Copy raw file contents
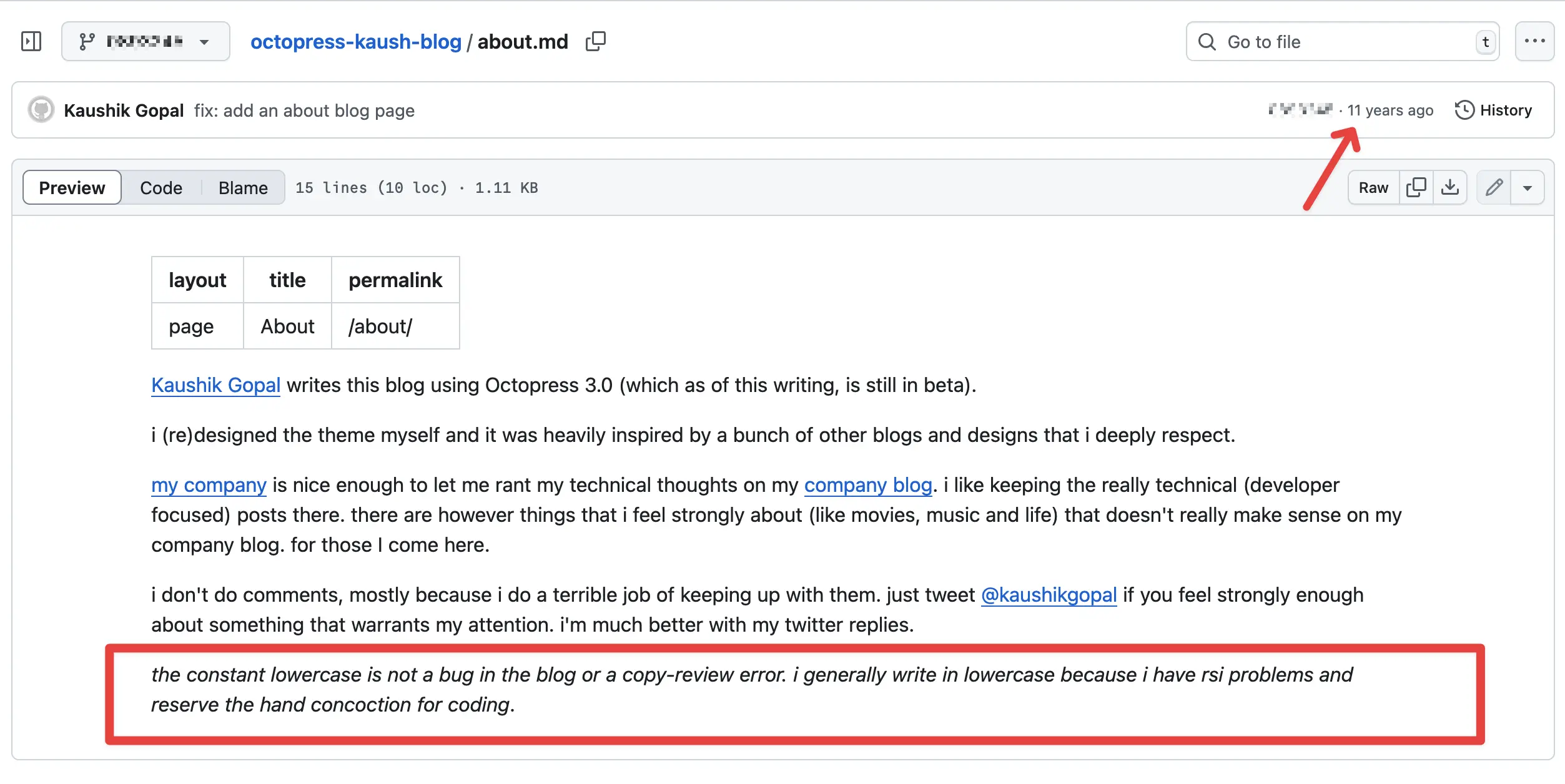1565x784 pixels. pyautogui.click(x=1416, y=187)
